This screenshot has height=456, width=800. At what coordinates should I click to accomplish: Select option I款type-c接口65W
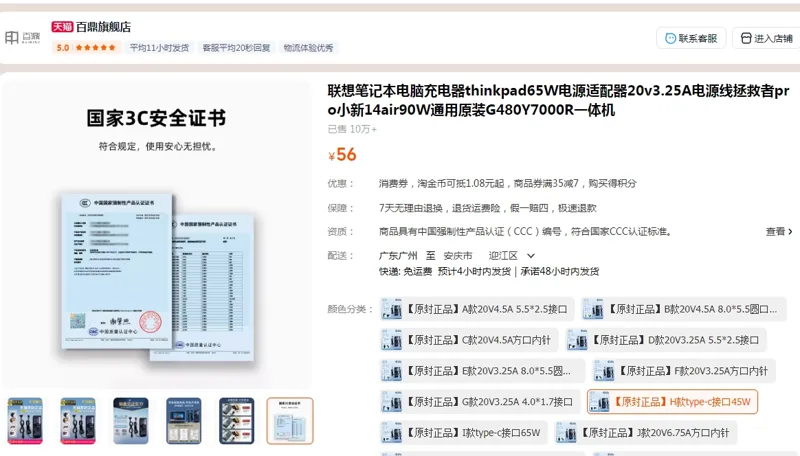464,433
